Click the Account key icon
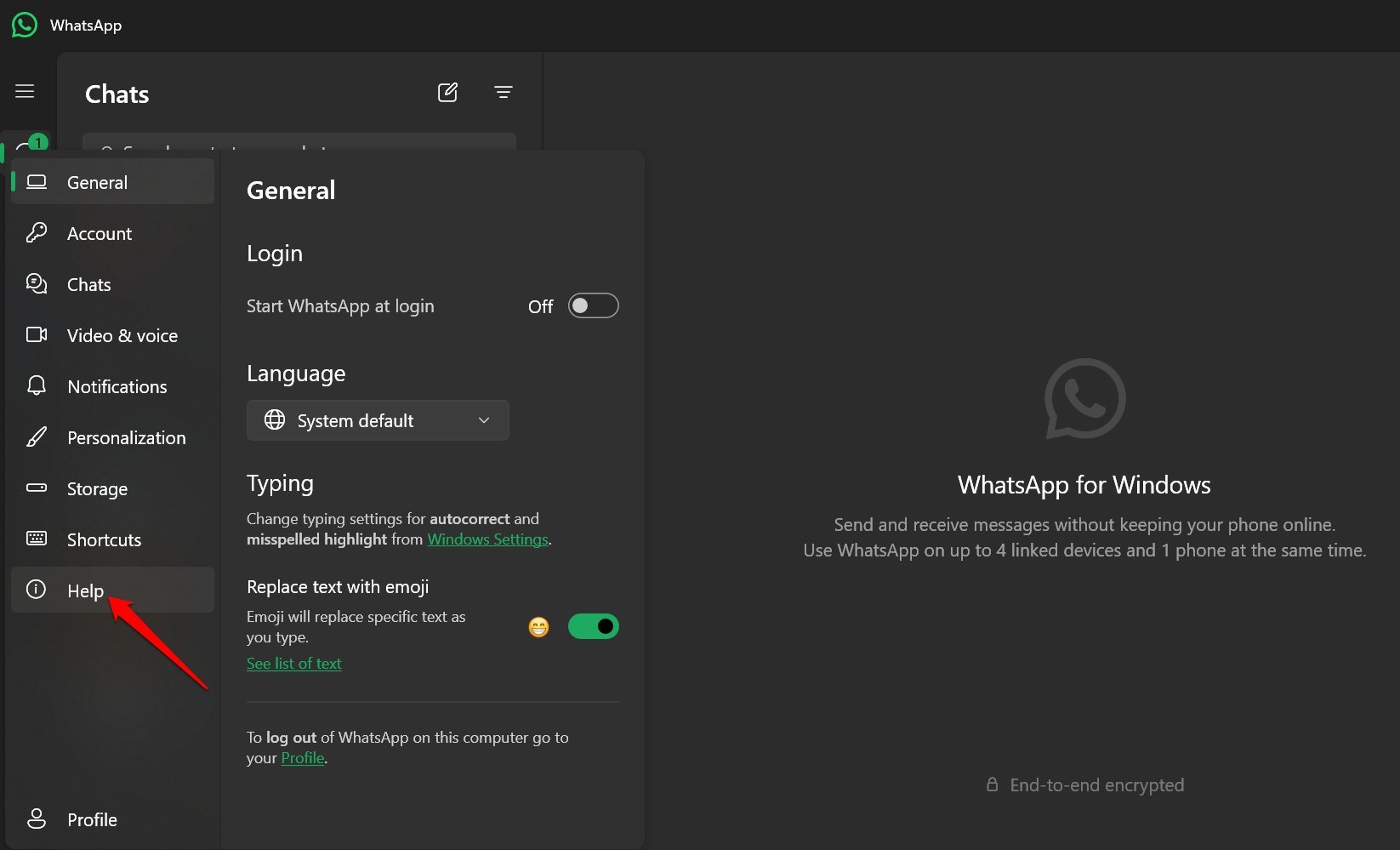The height and width of the screenshot is (850, 1400). pos(37,232)
